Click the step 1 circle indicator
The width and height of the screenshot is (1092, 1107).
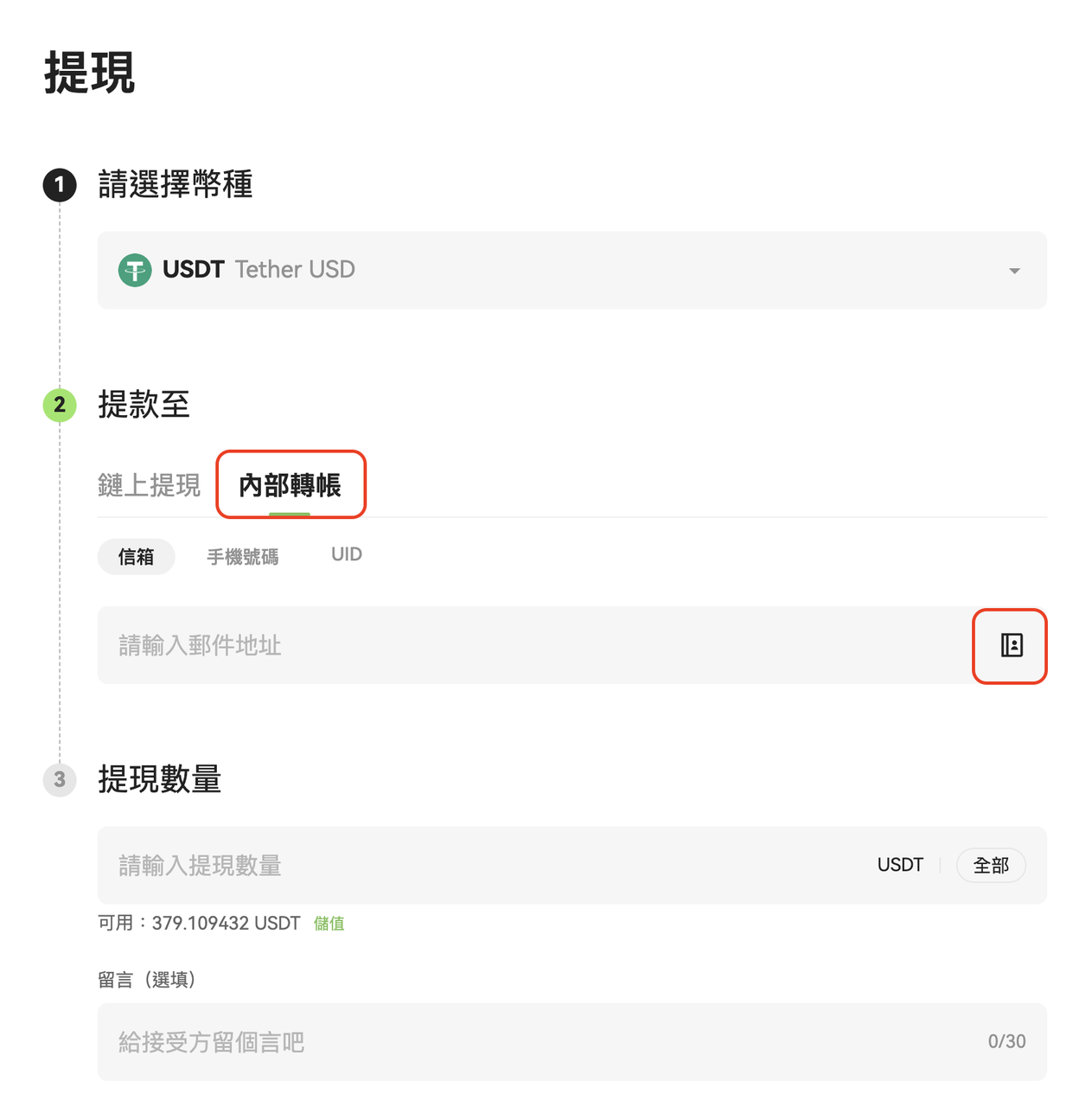pyautogui.click(x=60, y=185)
